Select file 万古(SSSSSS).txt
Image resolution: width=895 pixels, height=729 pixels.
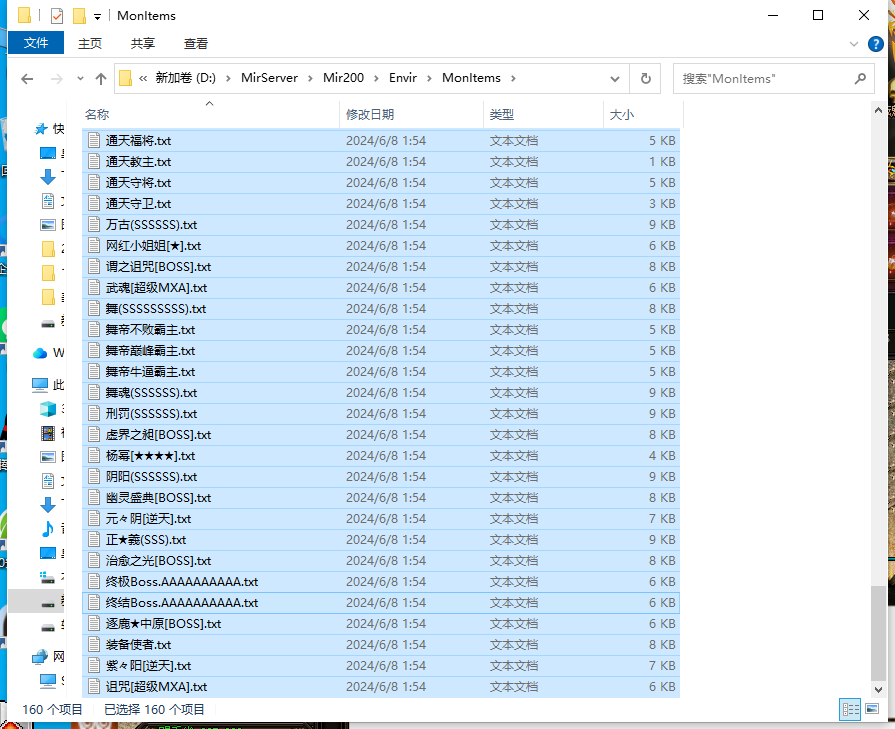click(381, 225)
